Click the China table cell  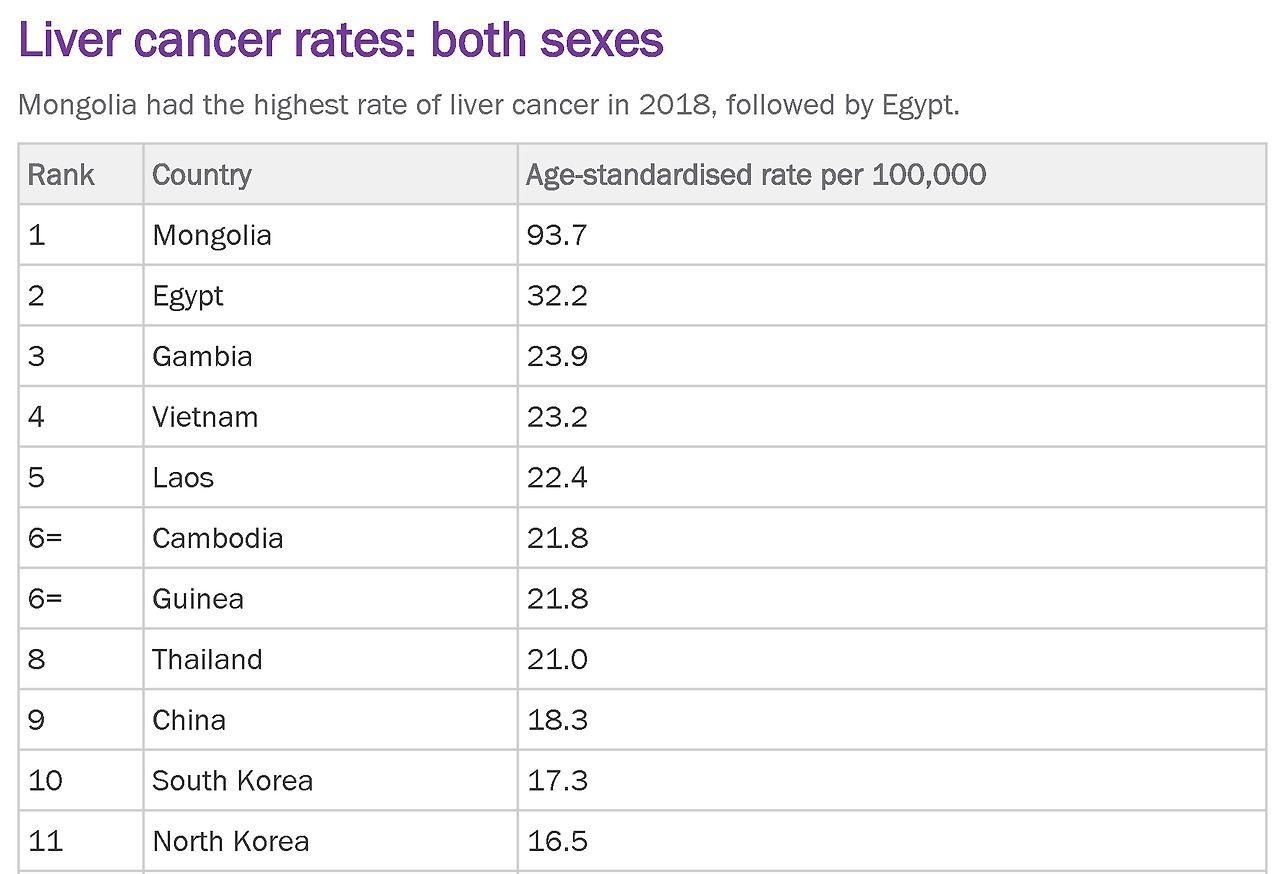pos(330,720)
